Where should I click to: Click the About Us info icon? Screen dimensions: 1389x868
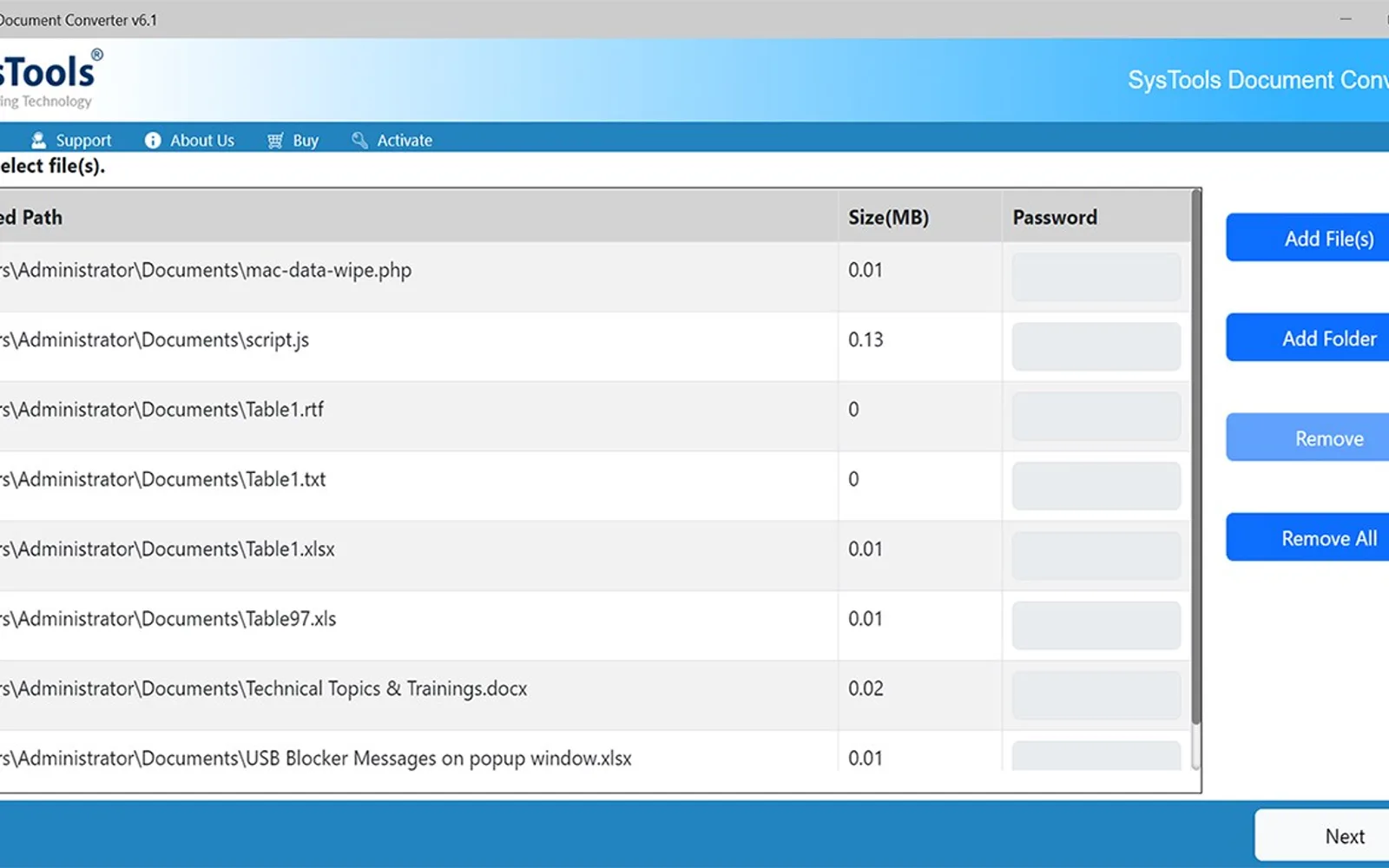pos(153,140)
